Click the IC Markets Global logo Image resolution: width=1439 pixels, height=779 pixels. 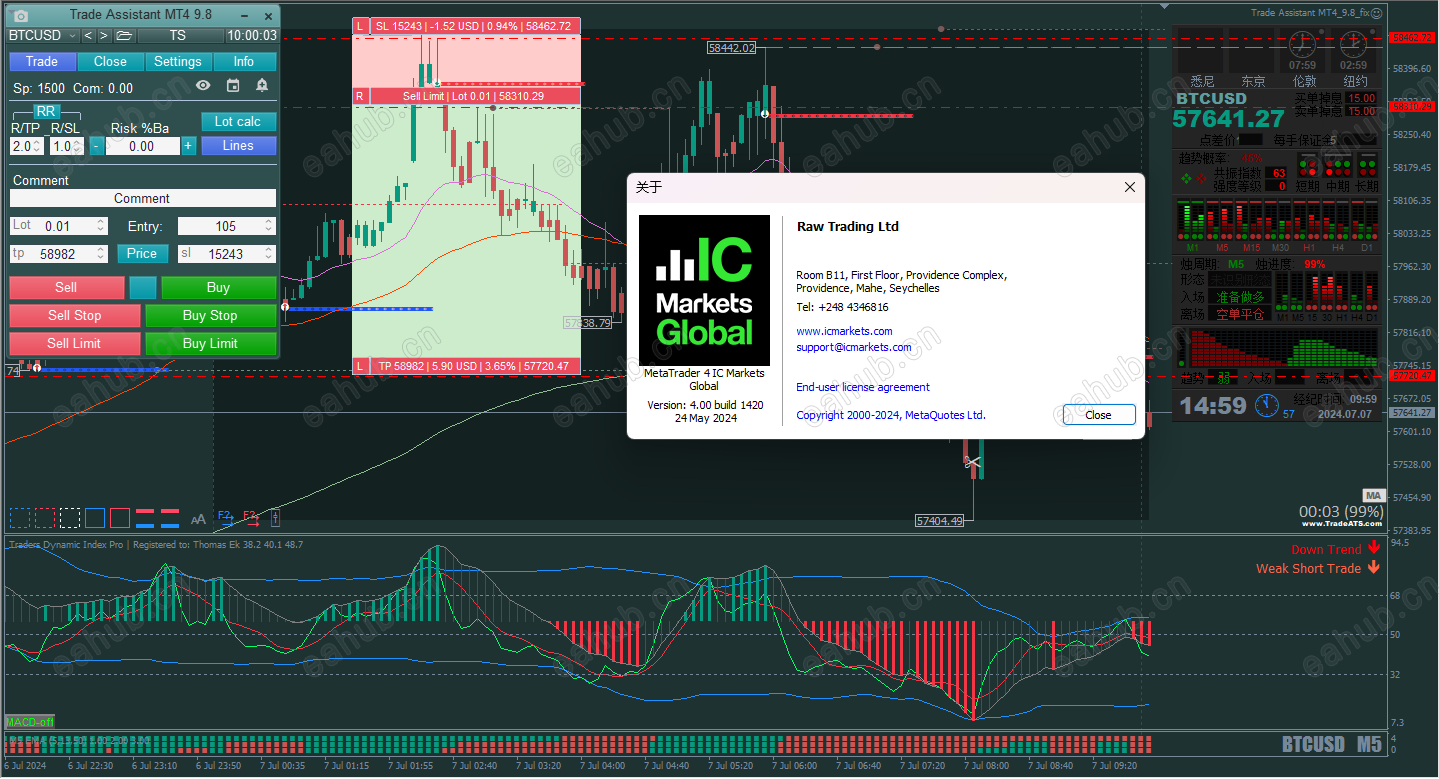pos(704,290)
